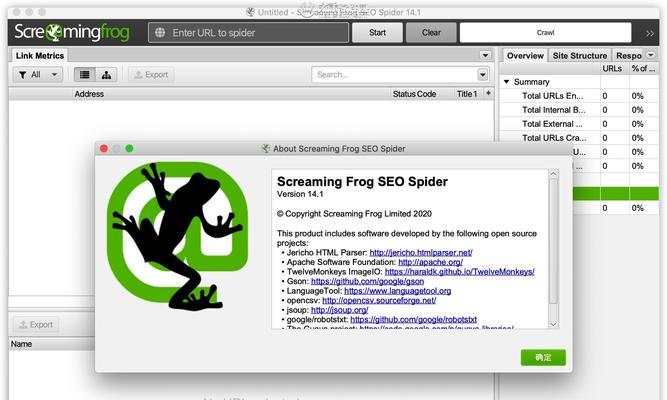Open the google/gson GitHub link

tap(367, 281)
